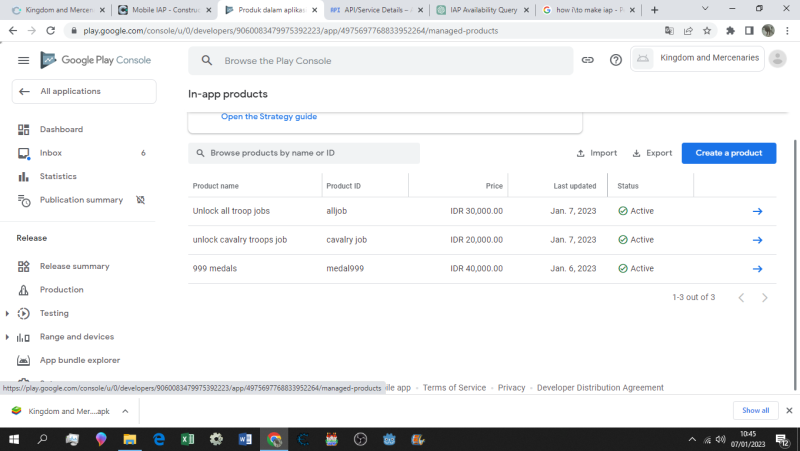The height and width of the screenshot is (451, 800).
Task: Click the Import button
Action: (597, 153)
